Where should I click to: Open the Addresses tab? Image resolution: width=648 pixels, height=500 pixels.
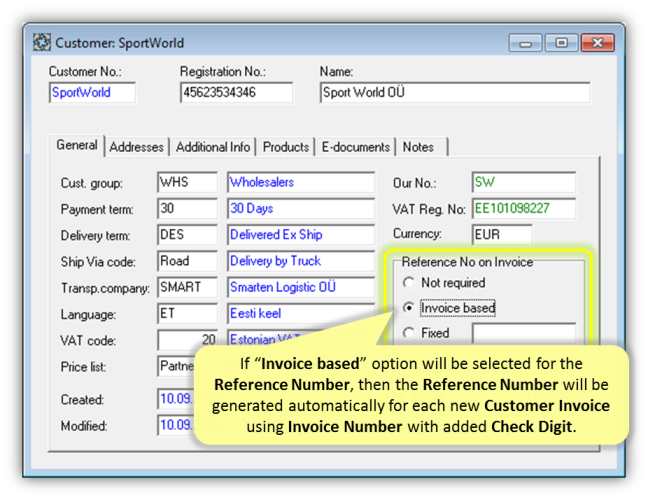click(x=137, y=147)
